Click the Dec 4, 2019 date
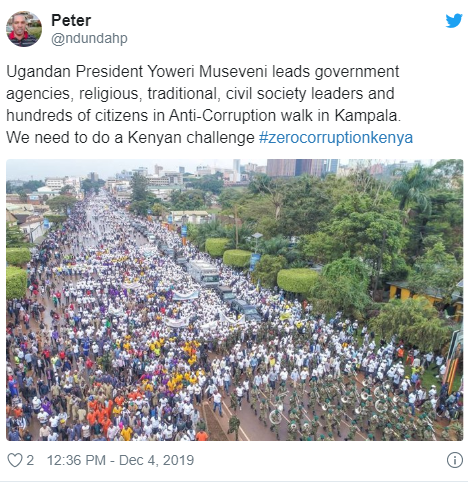 coord(157,460)
